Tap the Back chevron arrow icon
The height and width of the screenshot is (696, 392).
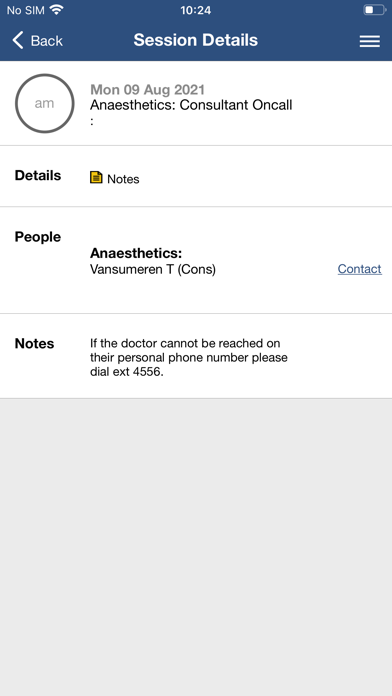pos(18,40)
